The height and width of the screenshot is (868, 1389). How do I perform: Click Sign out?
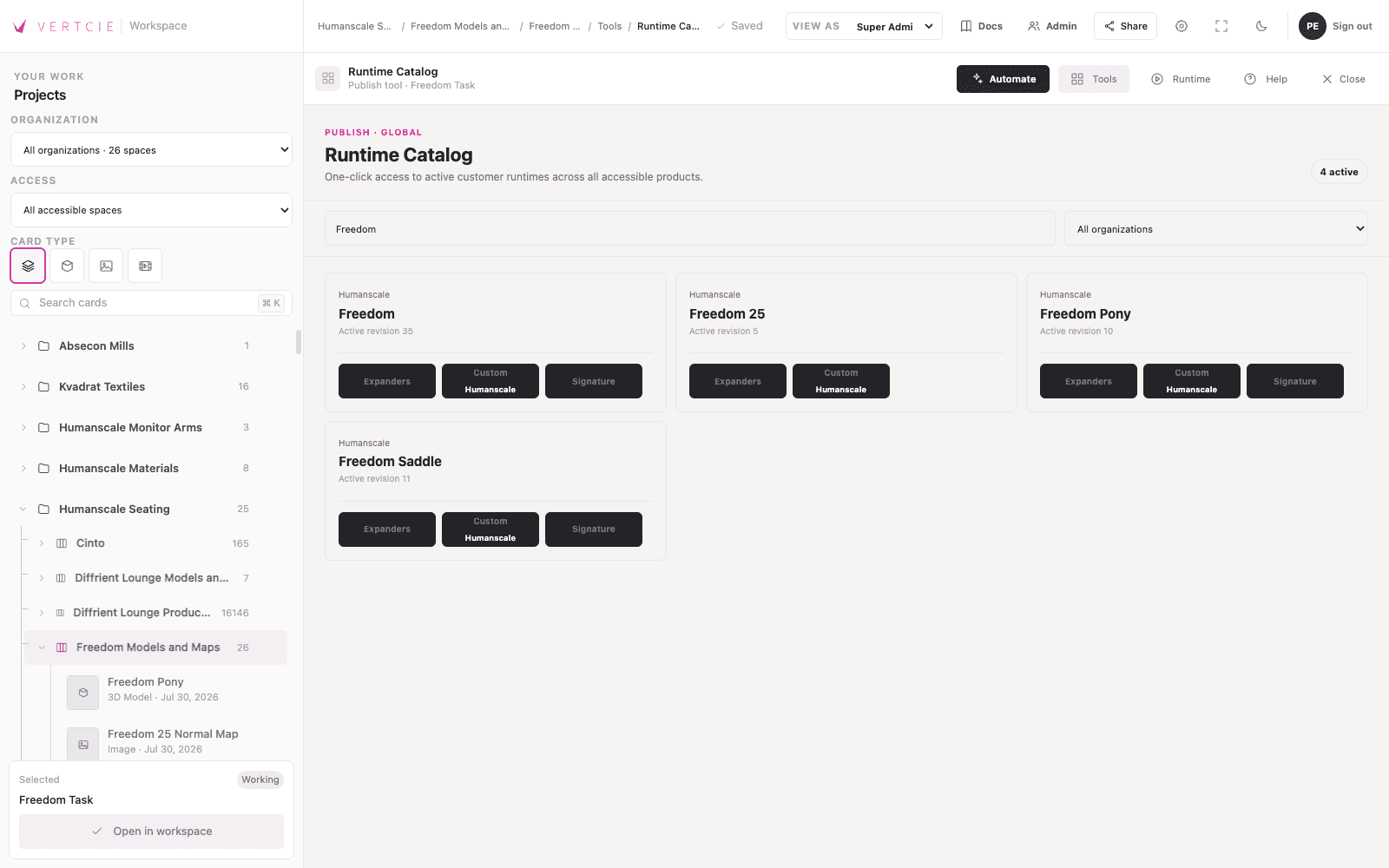pyautogui.click(x=1352, y=26)
